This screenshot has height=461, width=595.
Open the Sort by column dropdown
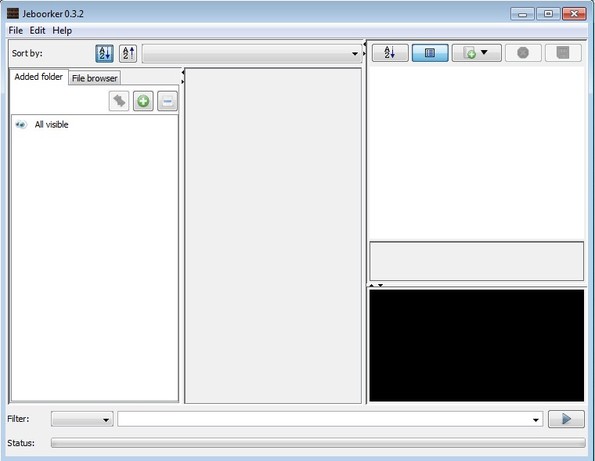[x=252, y=53]
